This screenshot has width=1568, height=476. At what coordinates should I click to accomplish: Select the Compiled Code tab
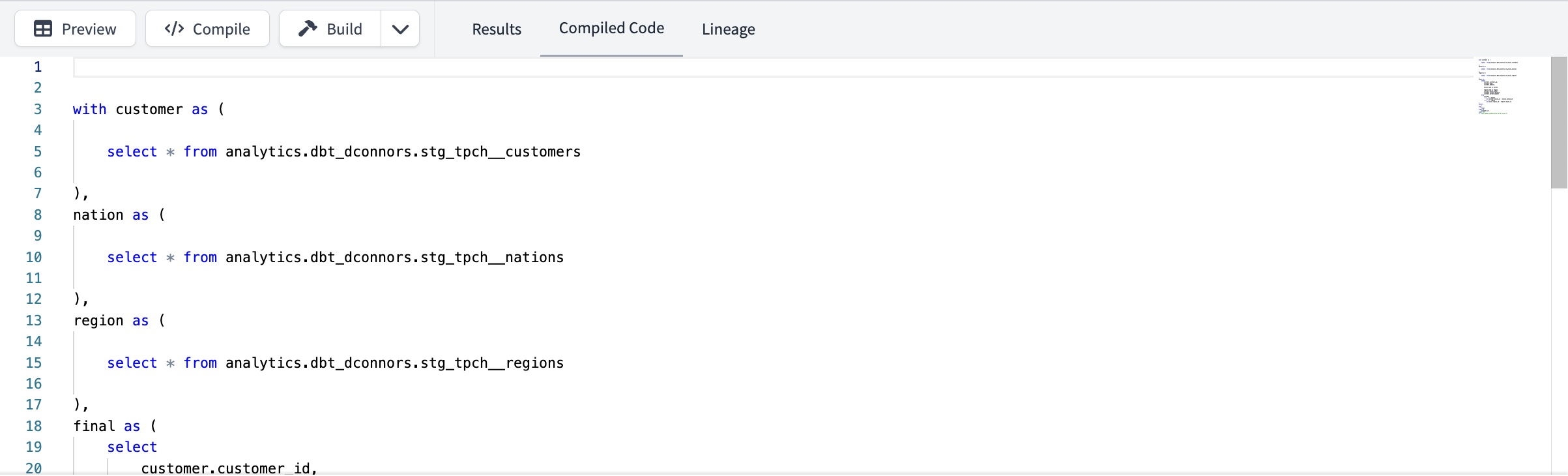click(x=610, y=27)
